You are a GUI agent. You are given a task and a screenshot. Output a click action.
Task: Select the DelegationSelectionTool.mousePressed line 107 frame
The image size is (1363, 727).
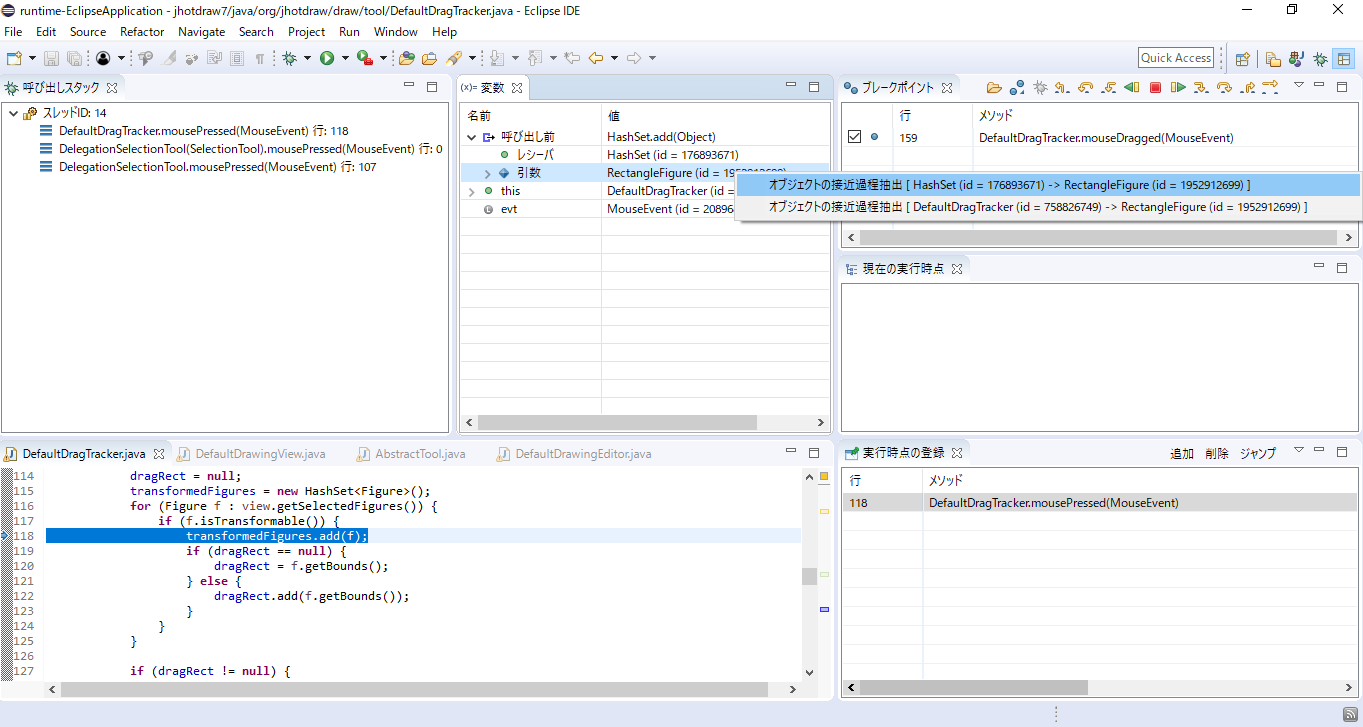(x=208, y=167)
